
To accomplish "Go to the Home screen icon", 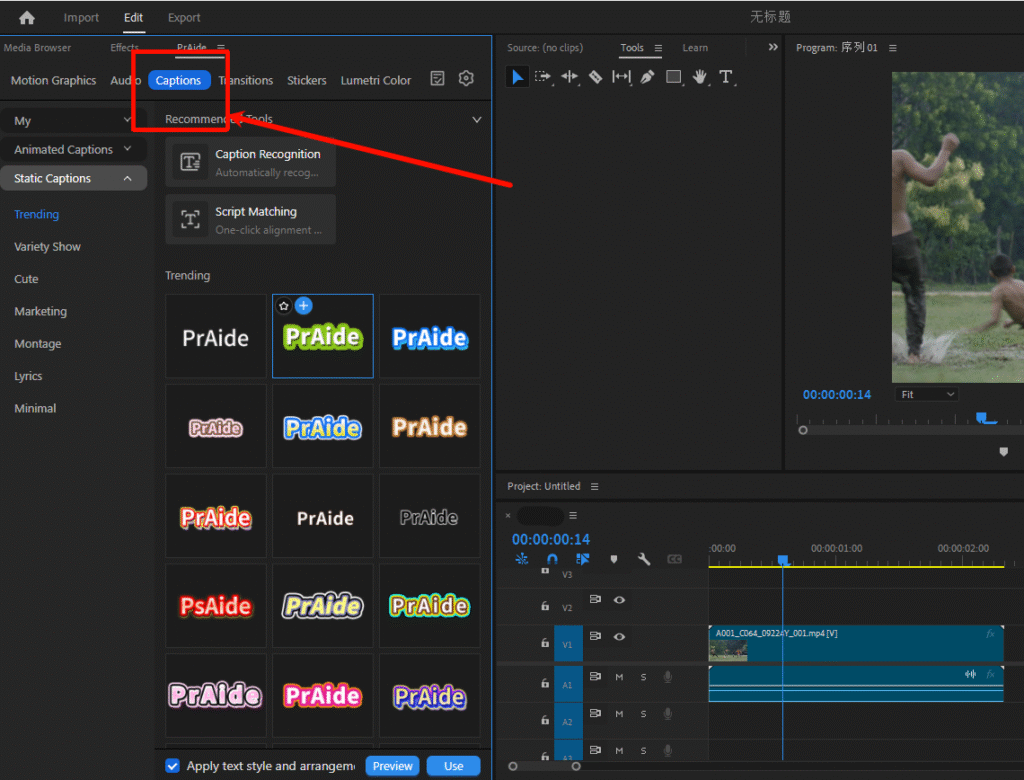I will [27, 18].
